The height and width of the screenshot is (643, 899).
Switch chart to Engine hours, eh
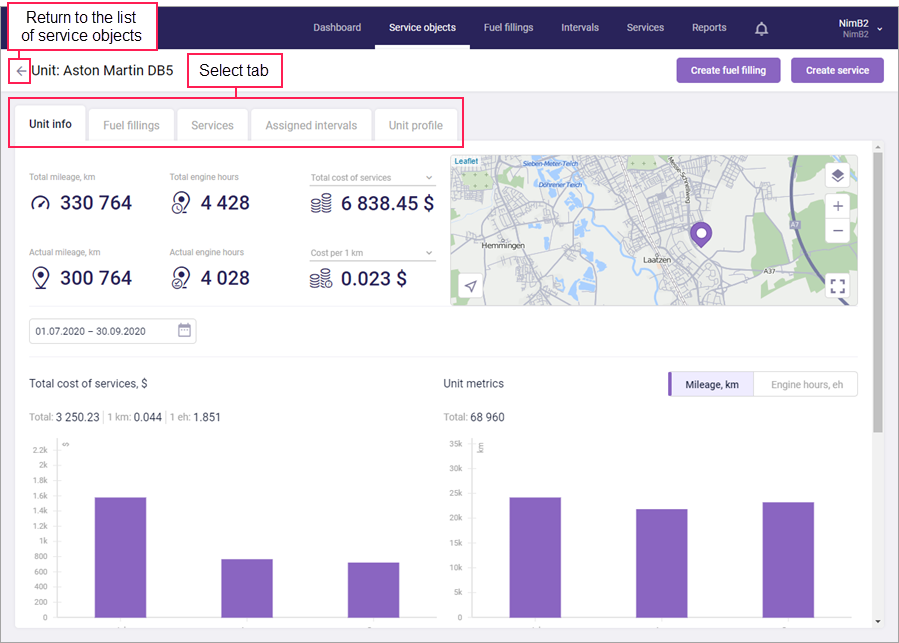[x=806, y=384]
